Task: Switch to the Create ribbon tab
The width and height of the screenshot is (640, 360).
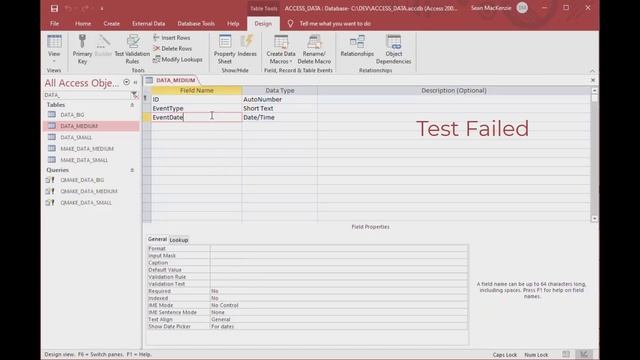Action: click(x=111, y=24)
